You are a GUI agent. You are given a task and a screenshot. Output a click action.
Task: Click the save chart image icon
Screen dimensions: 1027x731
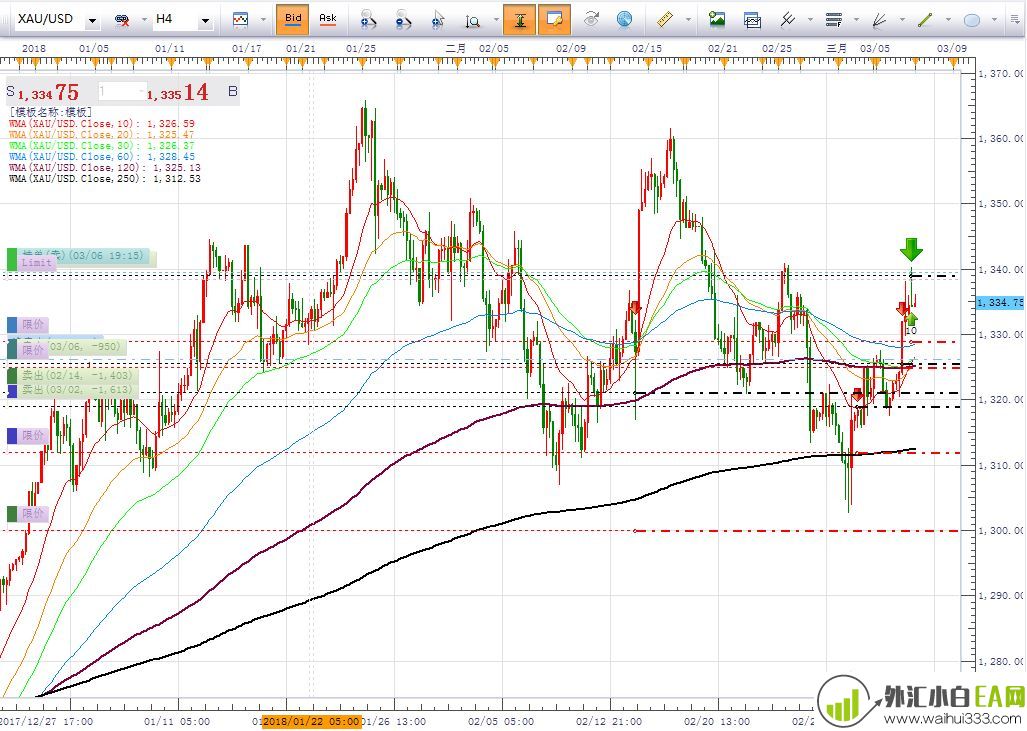pyautogui.click(x=717, y=20)
